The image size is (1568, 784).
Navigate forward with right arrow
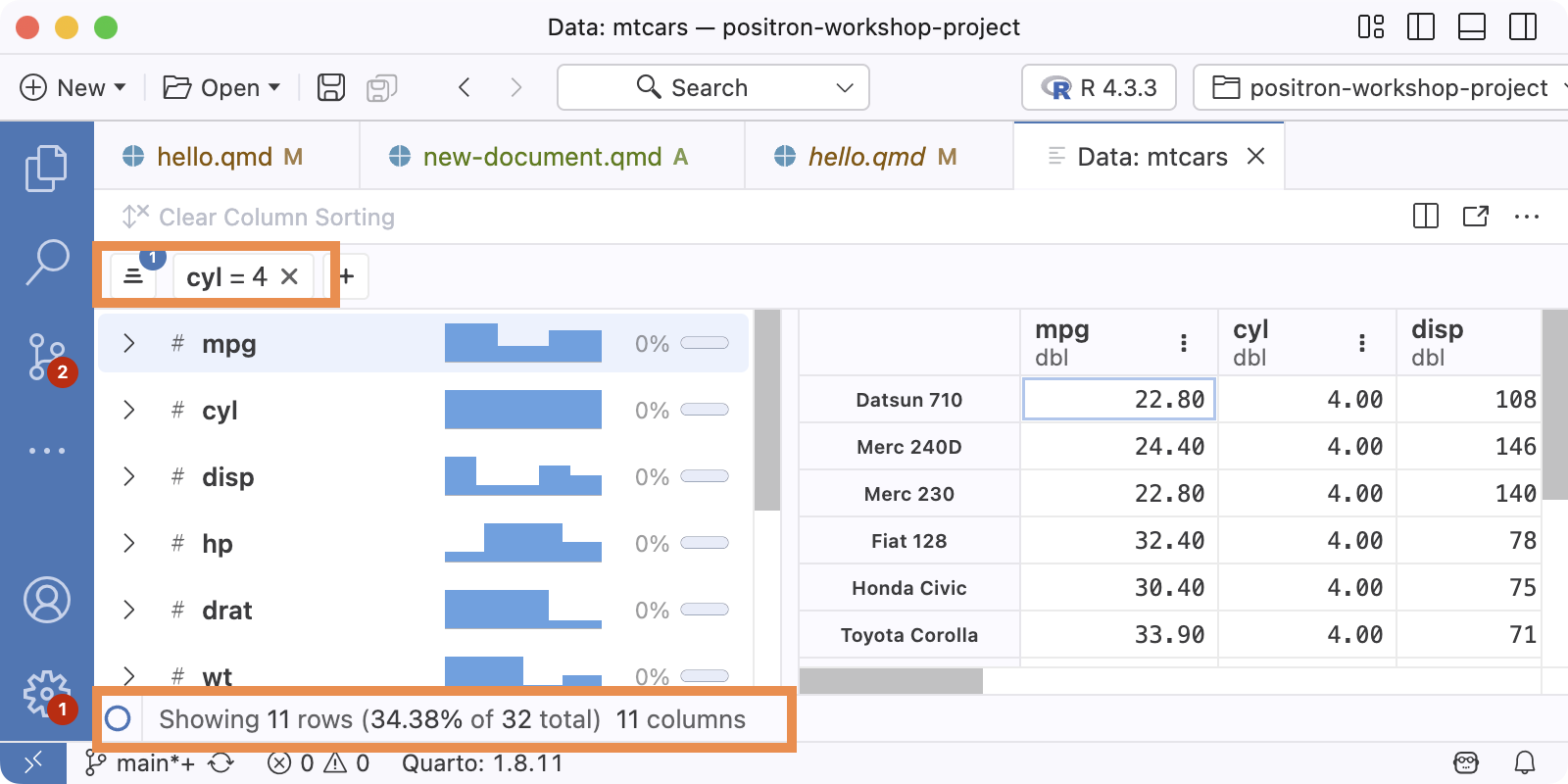(516, 87)
